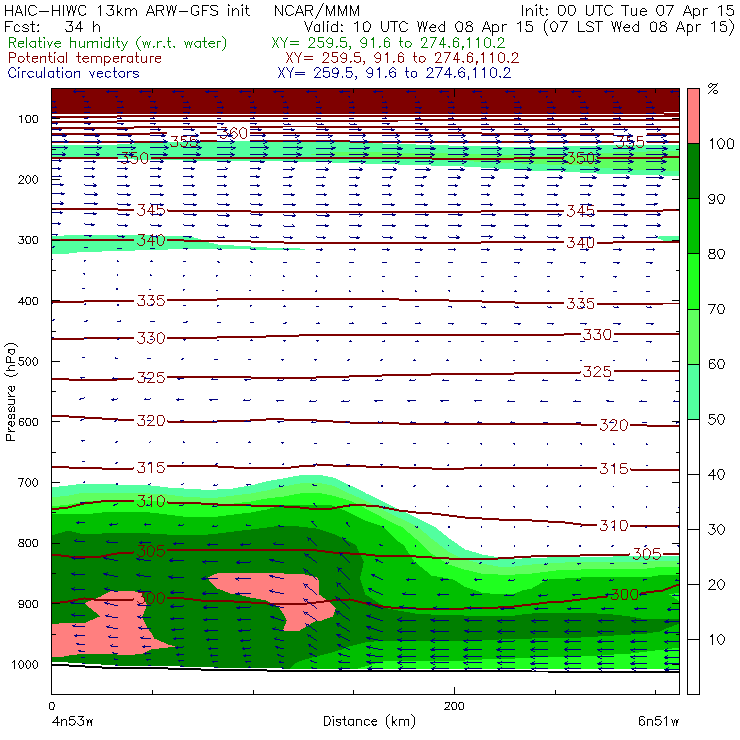740x740 pixels.
Task: Click the pink colorbar segment above 100%
Action: (x=693, y=116)
